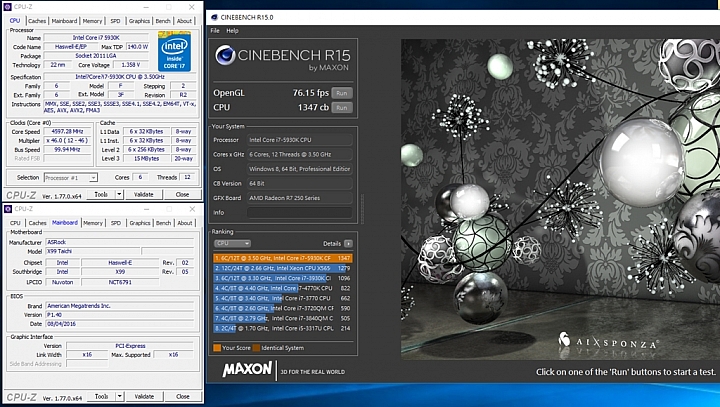Click Tools button in bottom CPU-Z
This screenshot has height=407, width=720.
(101, 396)
